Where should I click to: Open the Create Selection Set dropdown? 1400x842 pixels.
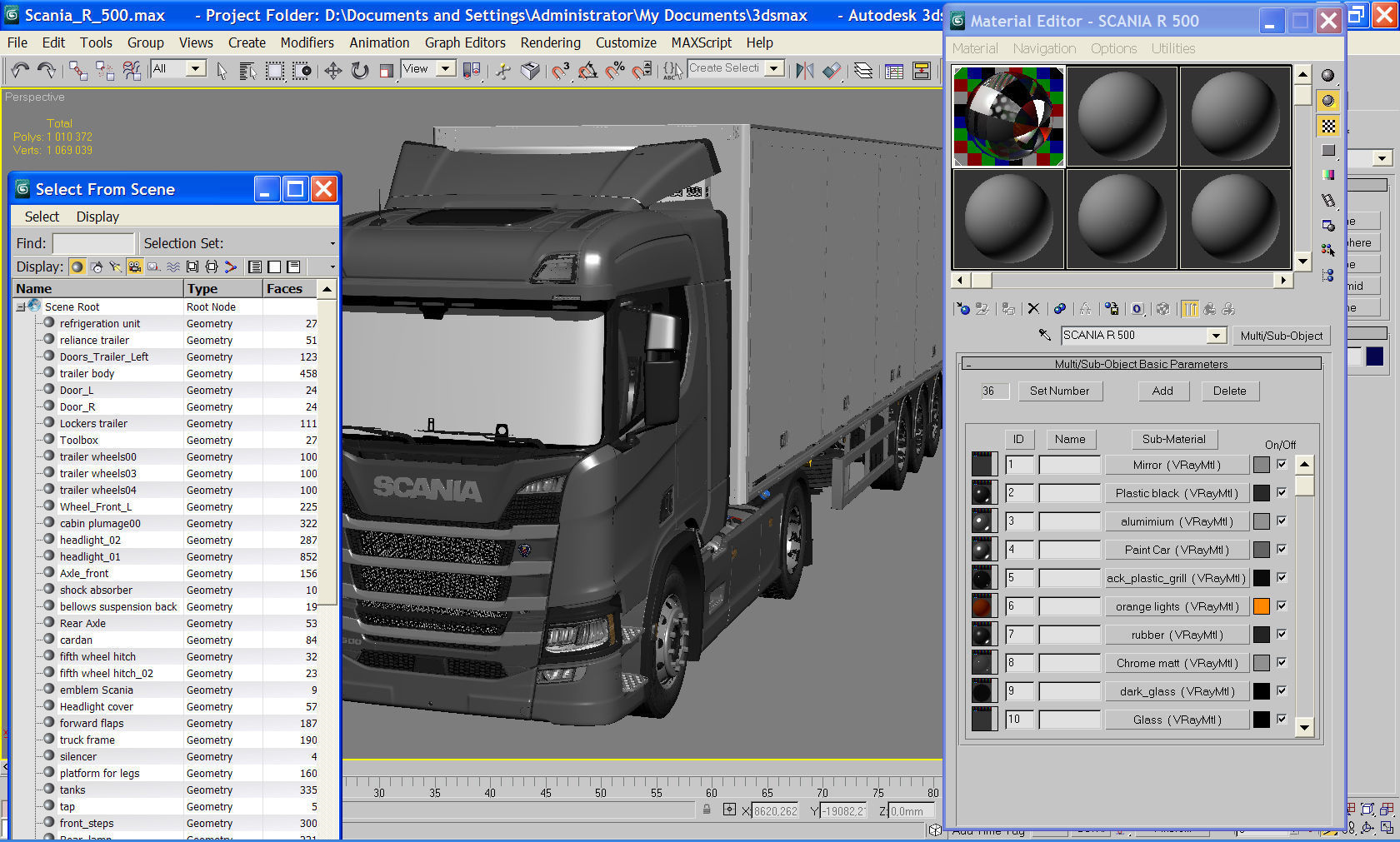point(774,68)
